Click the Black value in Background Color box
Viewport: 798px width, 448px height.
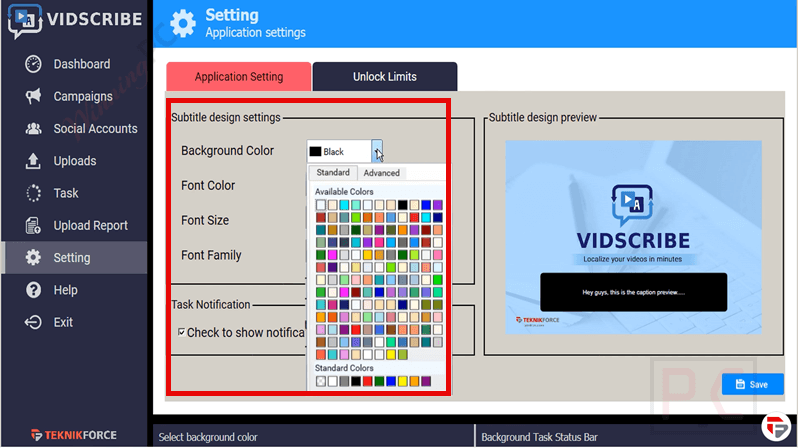[x=333, y=152]
